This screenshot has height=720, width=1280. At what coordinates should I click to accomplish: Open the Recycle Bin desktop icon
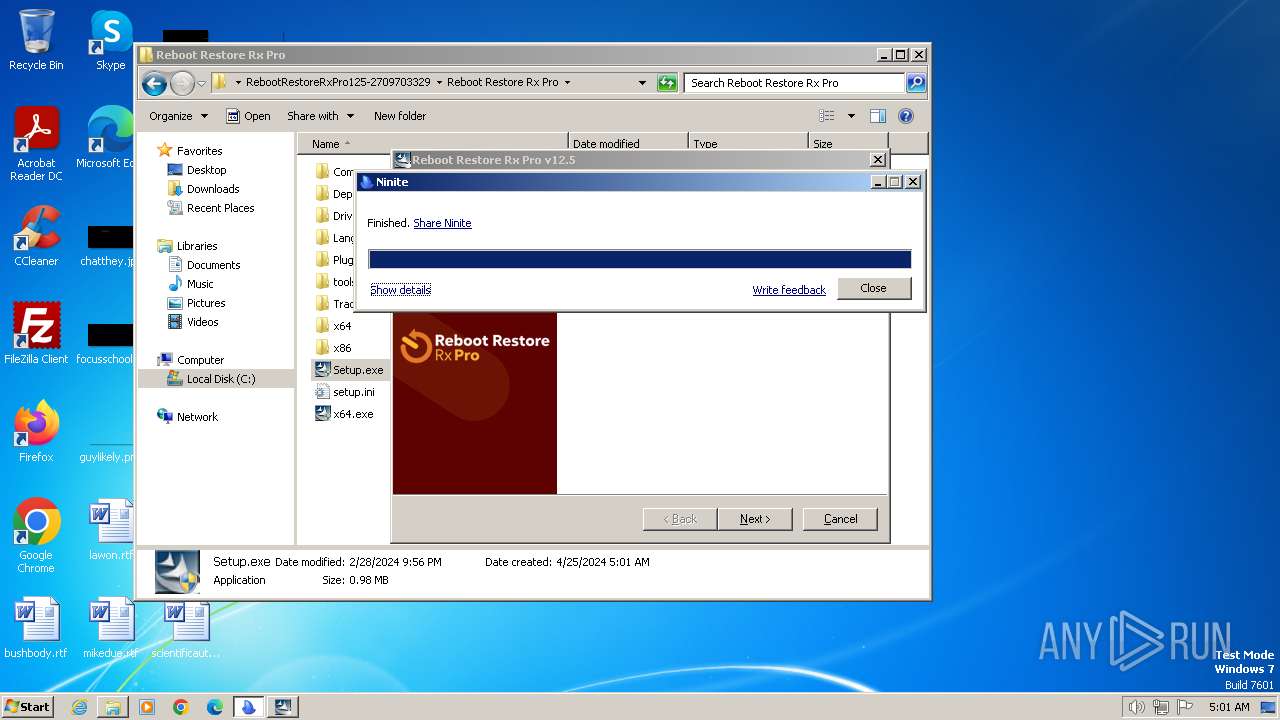(36, 40)
